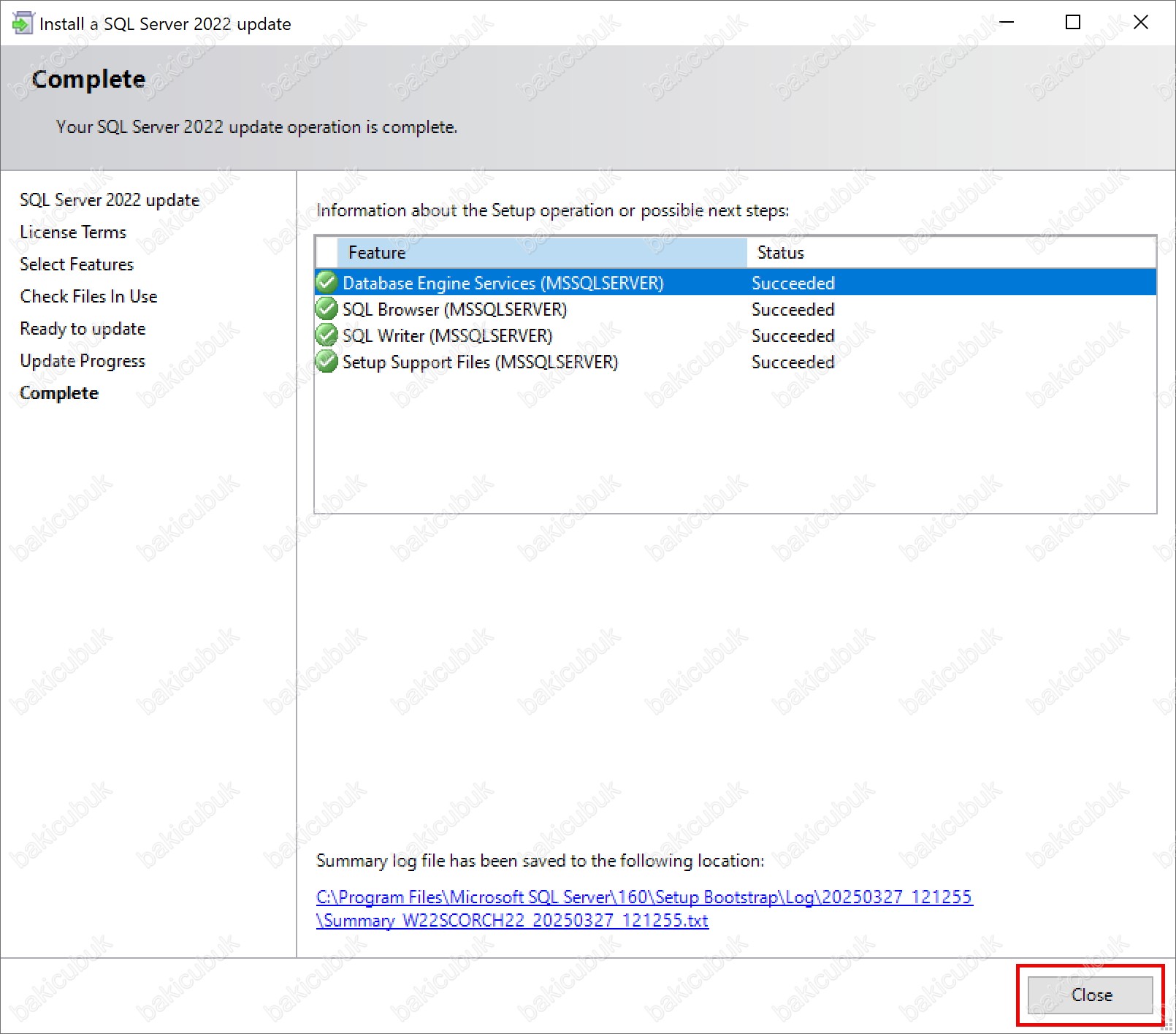Minimize the SQL Server update window
The height and width of the screenshot is (1034, 1176).
(x=1007, y=23)
